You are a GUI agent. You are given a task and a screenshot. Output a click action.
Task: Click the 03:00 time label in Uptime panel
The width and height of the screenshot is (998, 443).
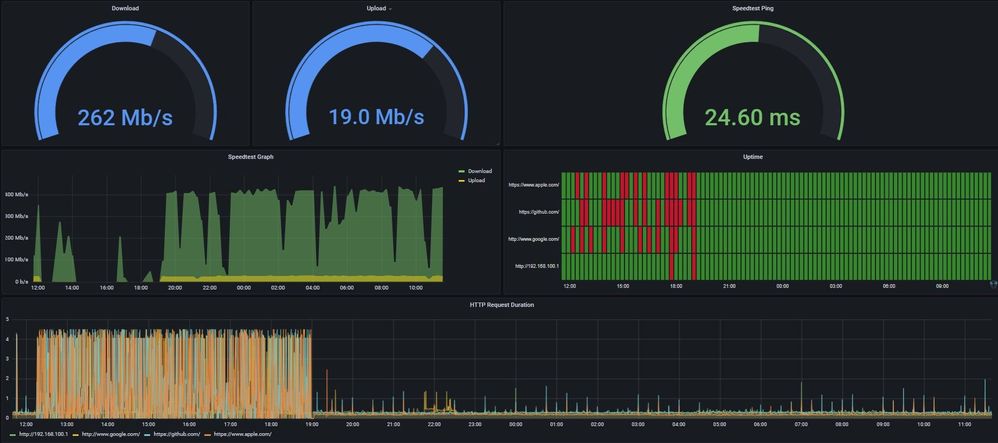click(x=836, y=286)
